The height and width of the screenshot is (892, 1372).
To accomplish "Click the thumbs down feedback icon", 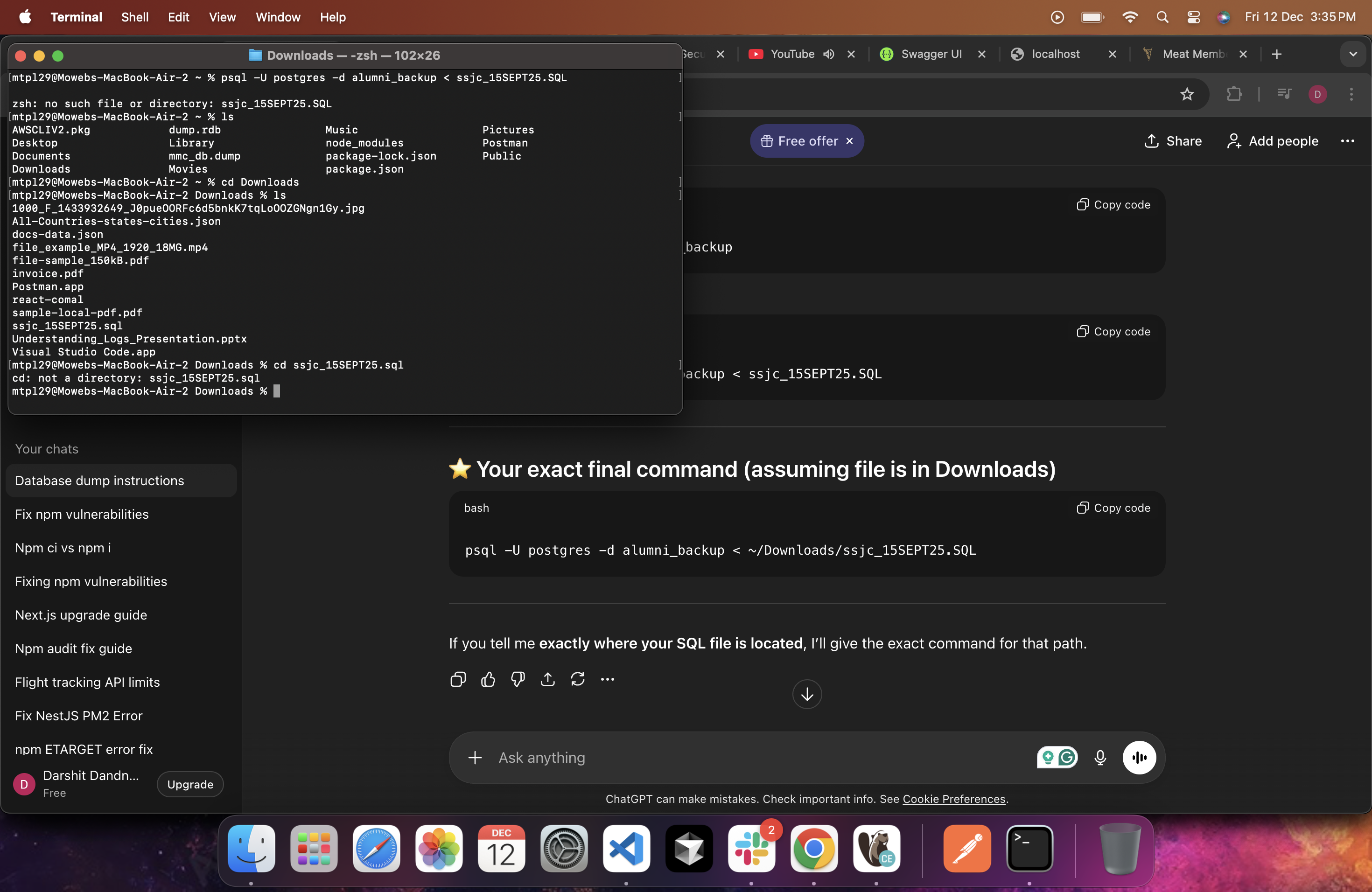I will 518,679.
